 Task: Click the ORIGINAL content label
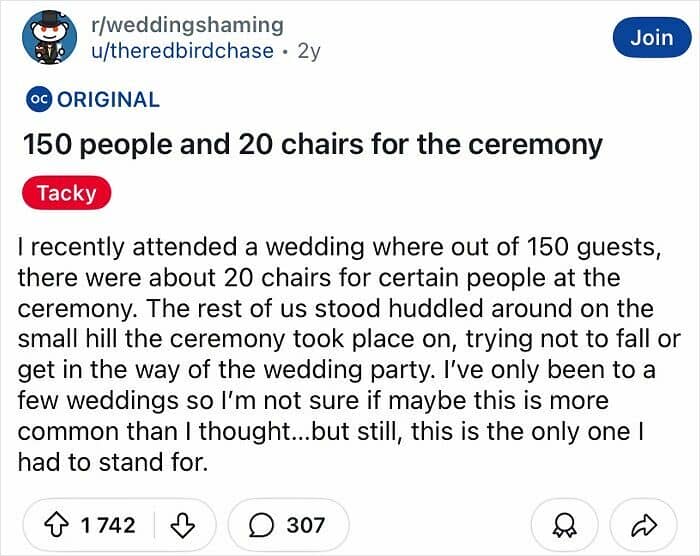point(108,100)
